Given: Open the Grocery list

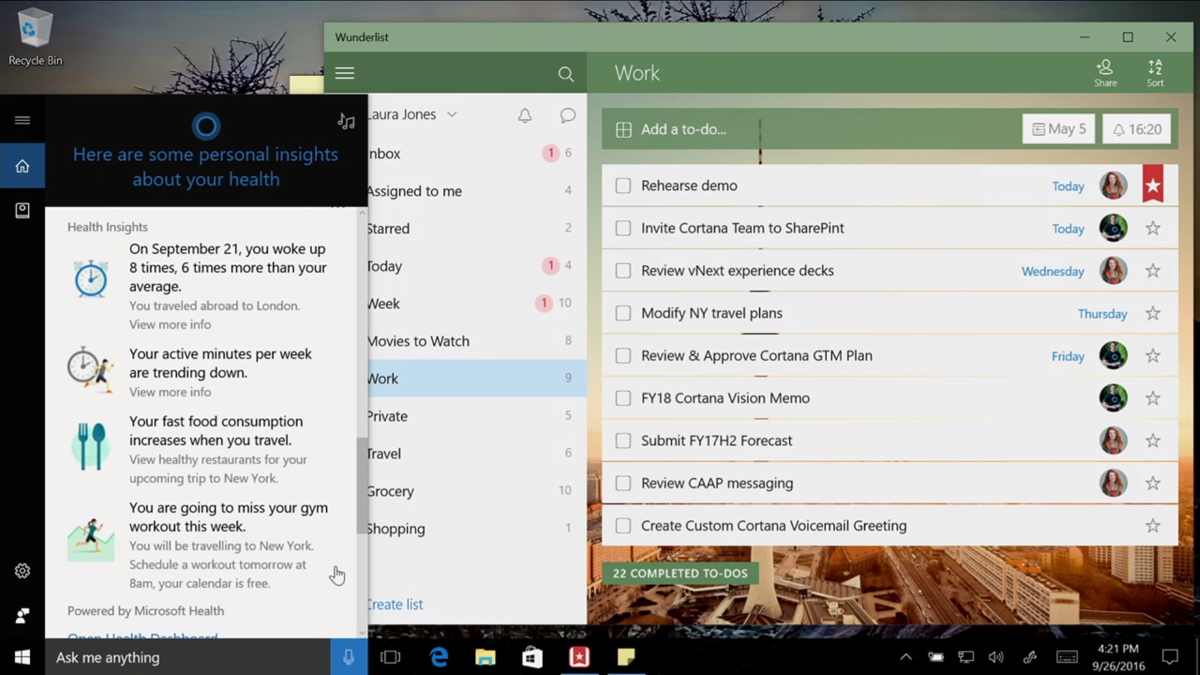Looking at the screenshot, I should 477,491.
